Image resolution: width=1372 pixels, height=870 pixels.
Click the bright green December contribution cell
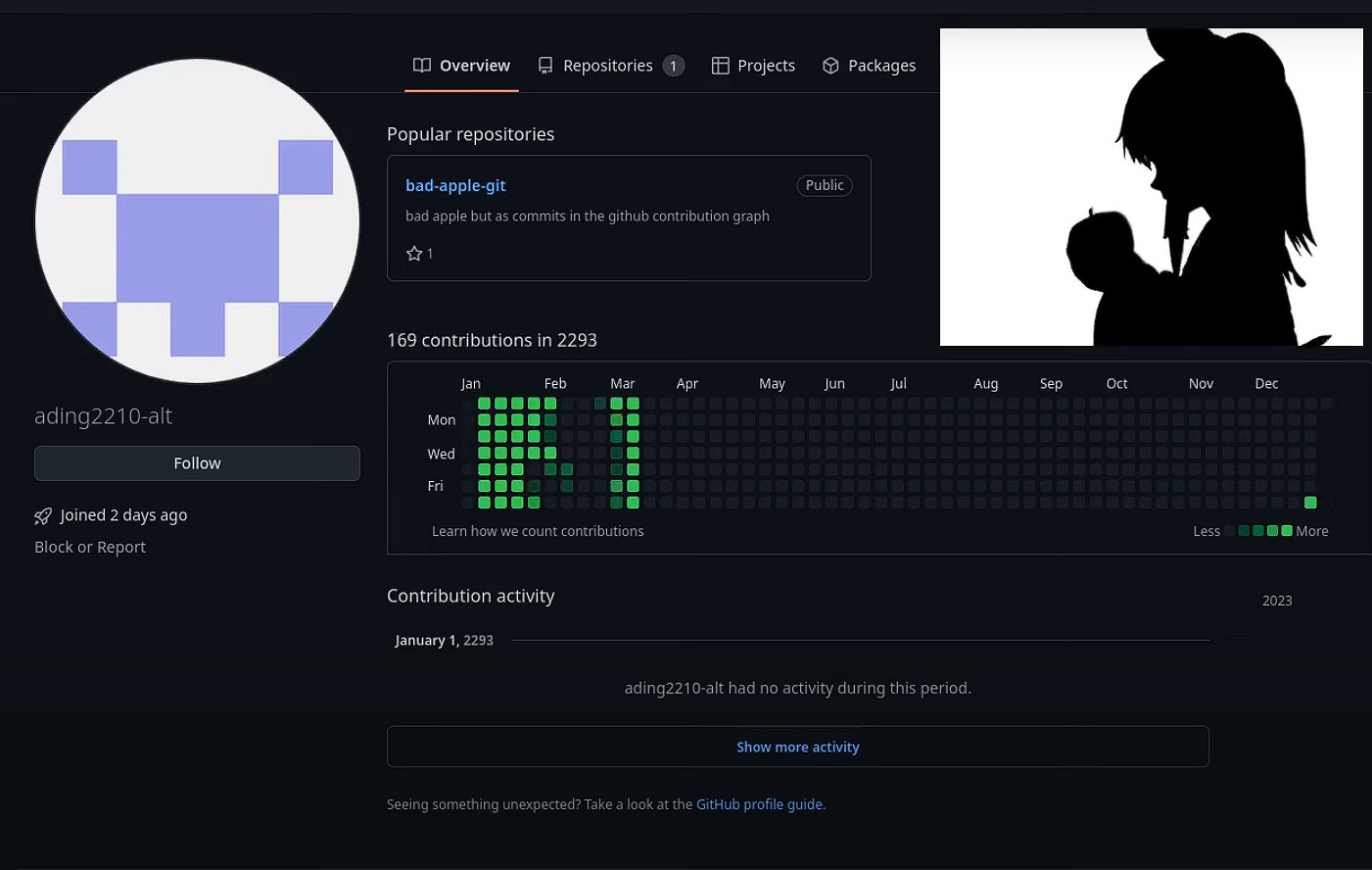(1310, 503)
